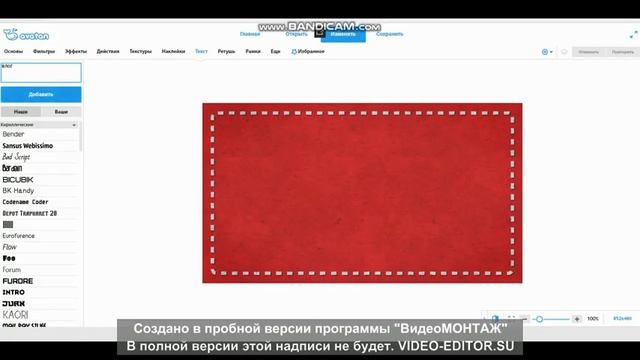
Task: Switch to the Наши fonts tab
Action: tap(21, 111)
